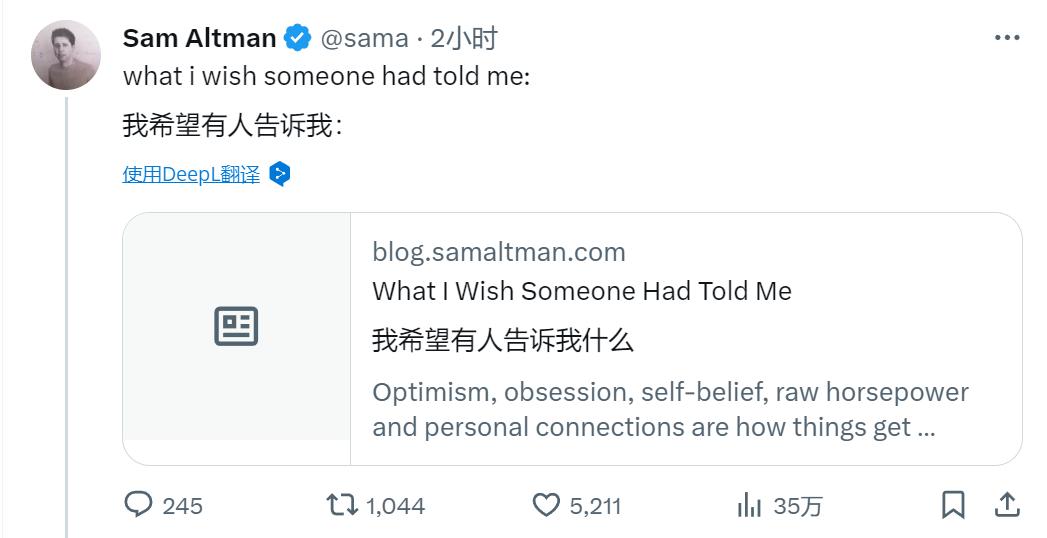The height and width of the screenshot is (538, 1047).
Task: Click the DeepL logo icon
Action: coord(281,174)
